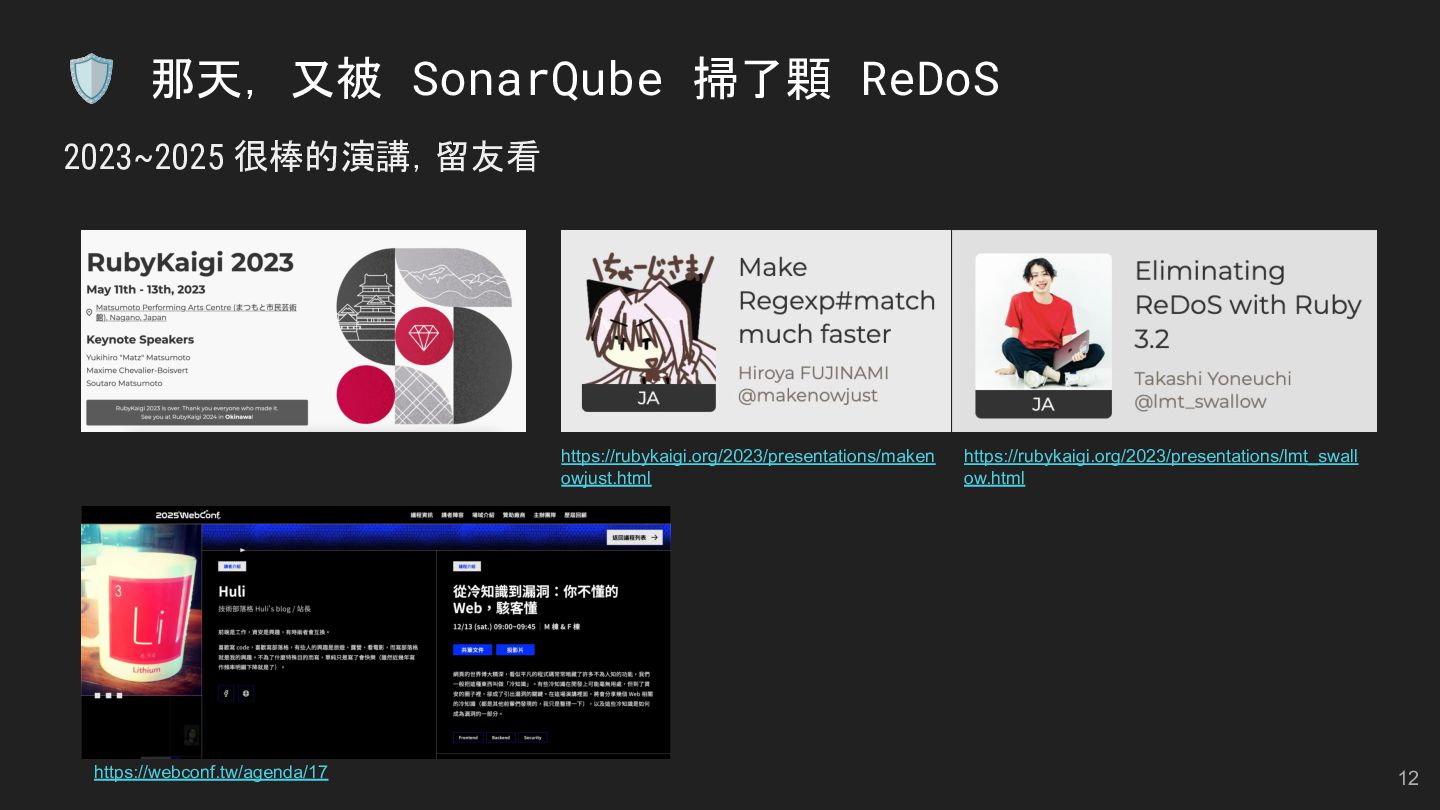Click the Frontend tag
Viewport: 1440px width, 810px height.
pyautogui.click(x=468, y=738)
